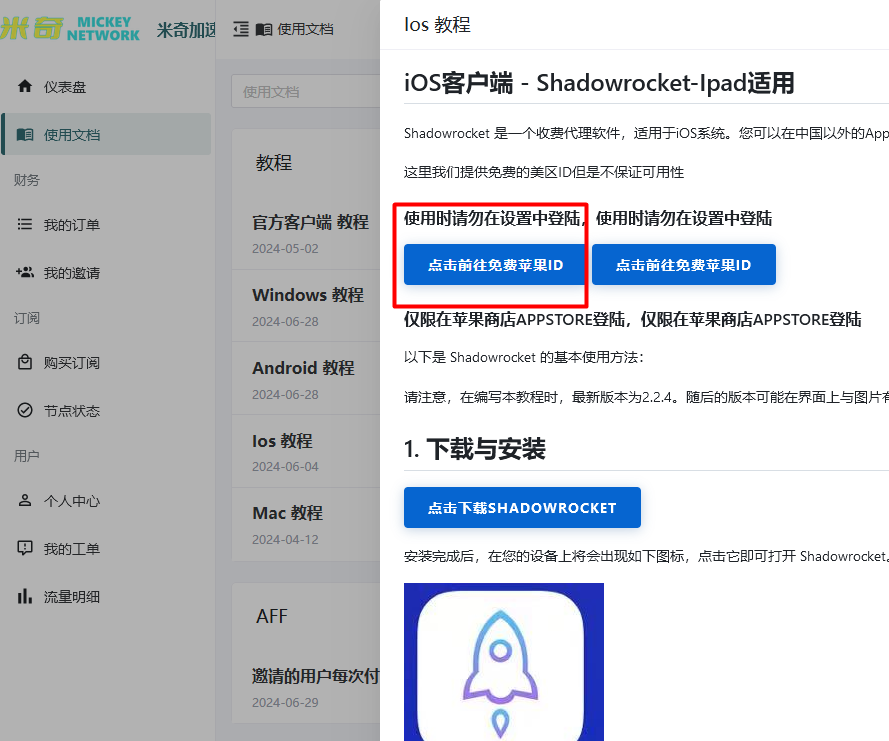Open 节点状态 page

tap(106, 410)
